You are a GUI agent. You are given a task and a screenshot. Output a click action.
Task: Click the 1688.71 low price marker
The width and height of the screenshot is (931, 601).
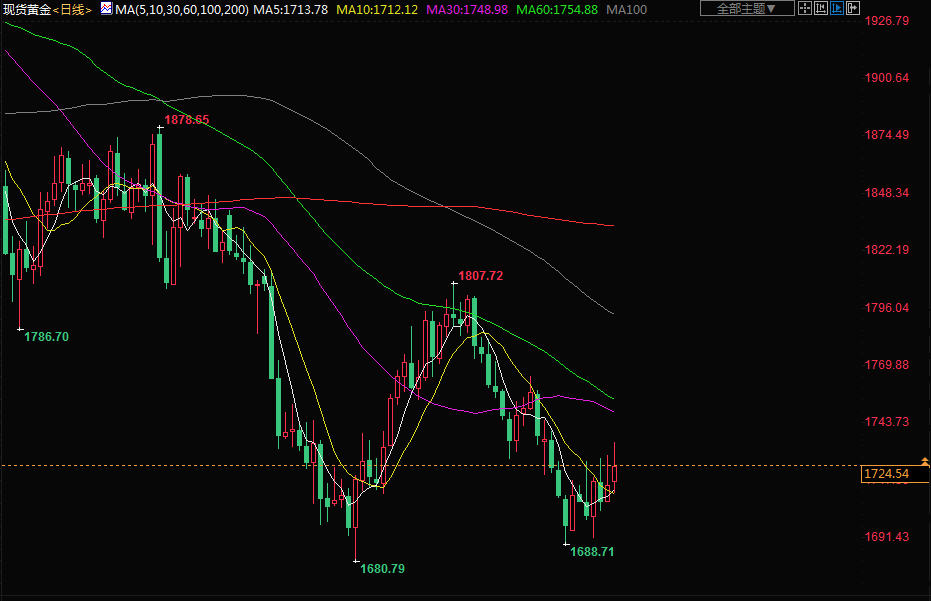(x=593, y=551)
